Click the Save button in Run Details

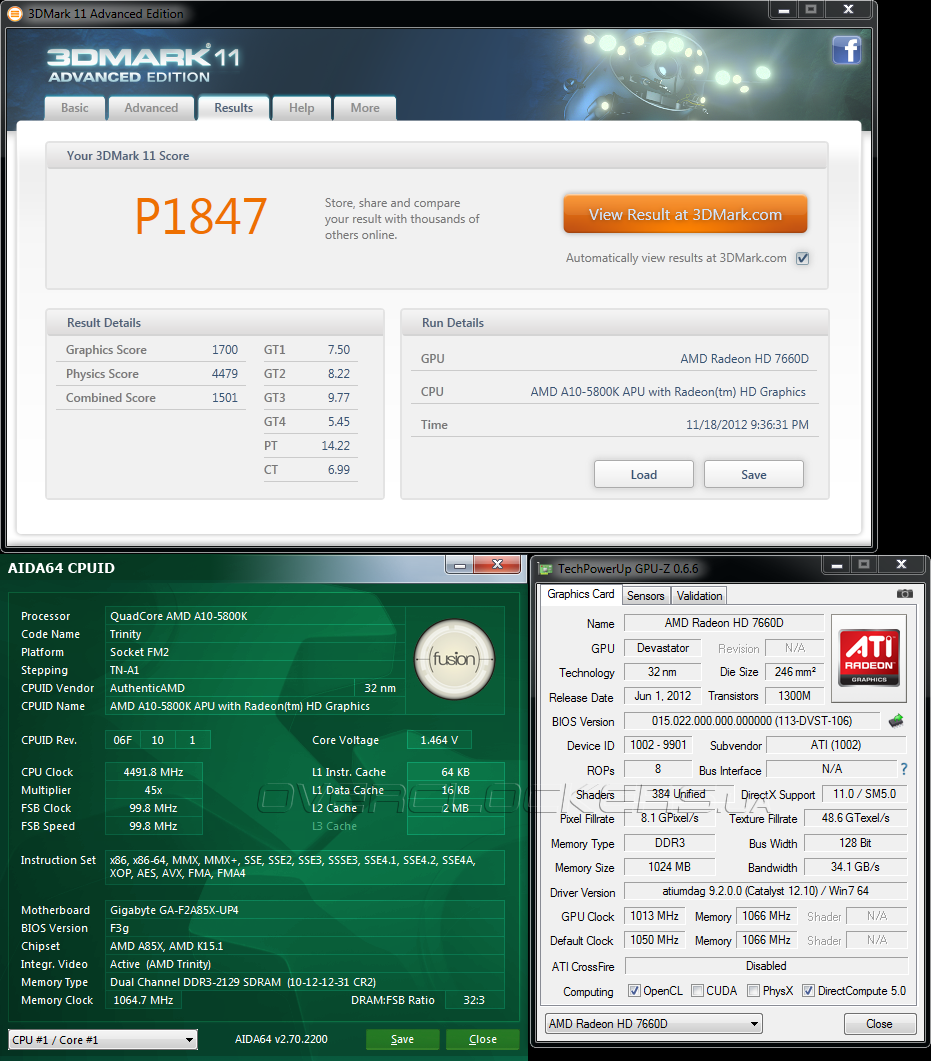(754, 474)
